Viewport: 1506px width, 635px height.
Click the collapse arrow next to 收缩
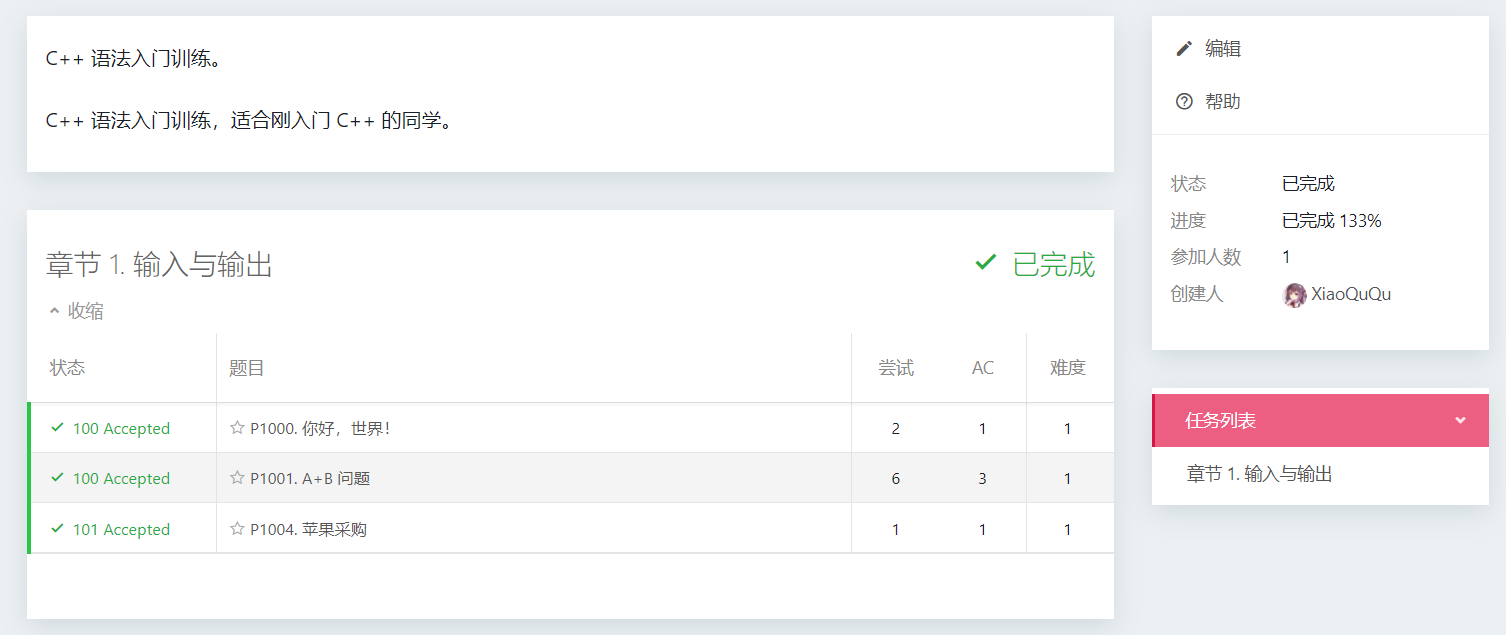click(54, 310)
